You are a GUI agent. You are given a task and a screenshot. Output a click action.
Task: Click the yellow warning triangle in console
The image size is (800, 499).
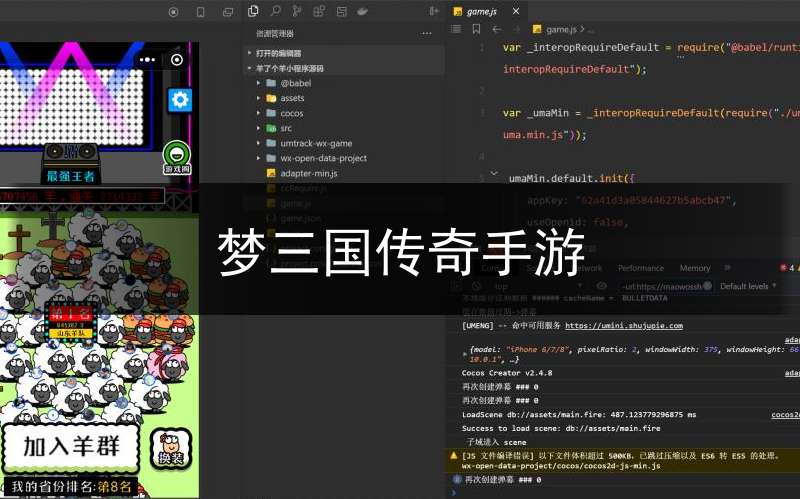[453, 456]
